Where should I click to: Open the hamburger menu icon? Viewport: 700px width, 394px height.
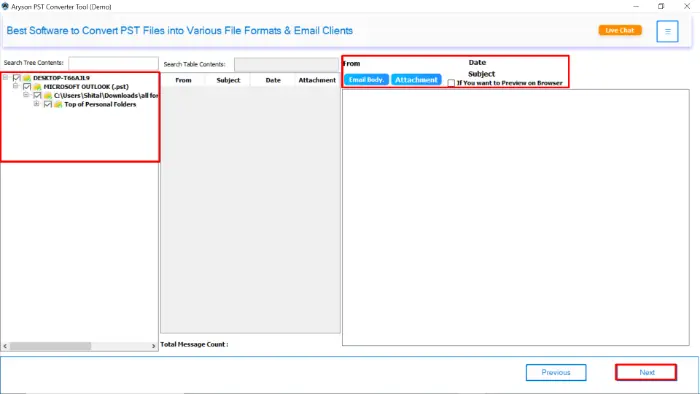coord(667,31)
